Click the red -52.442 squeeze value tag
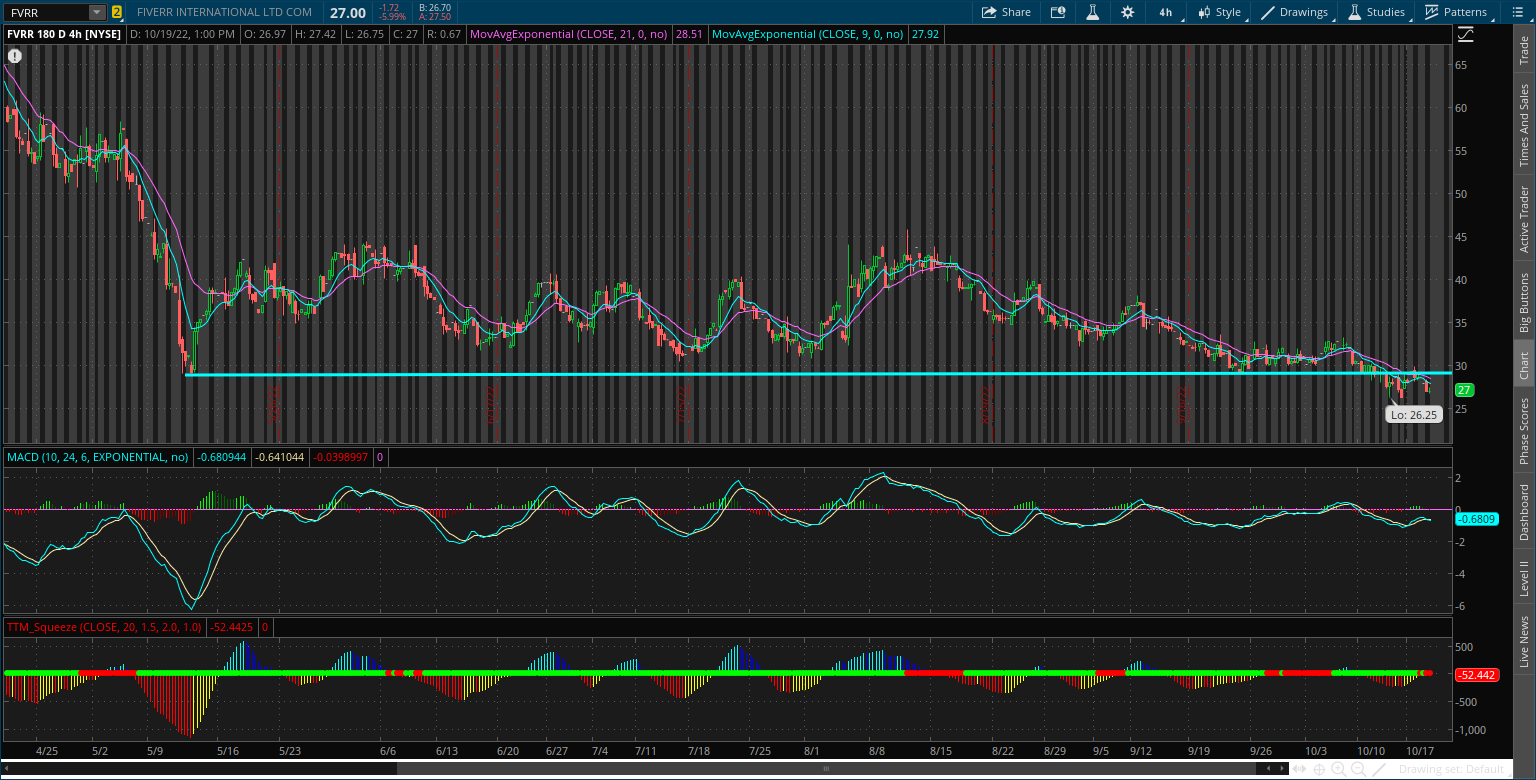Image resolution: width=1536 pixels, height=780 pixels. [1476, 675]
